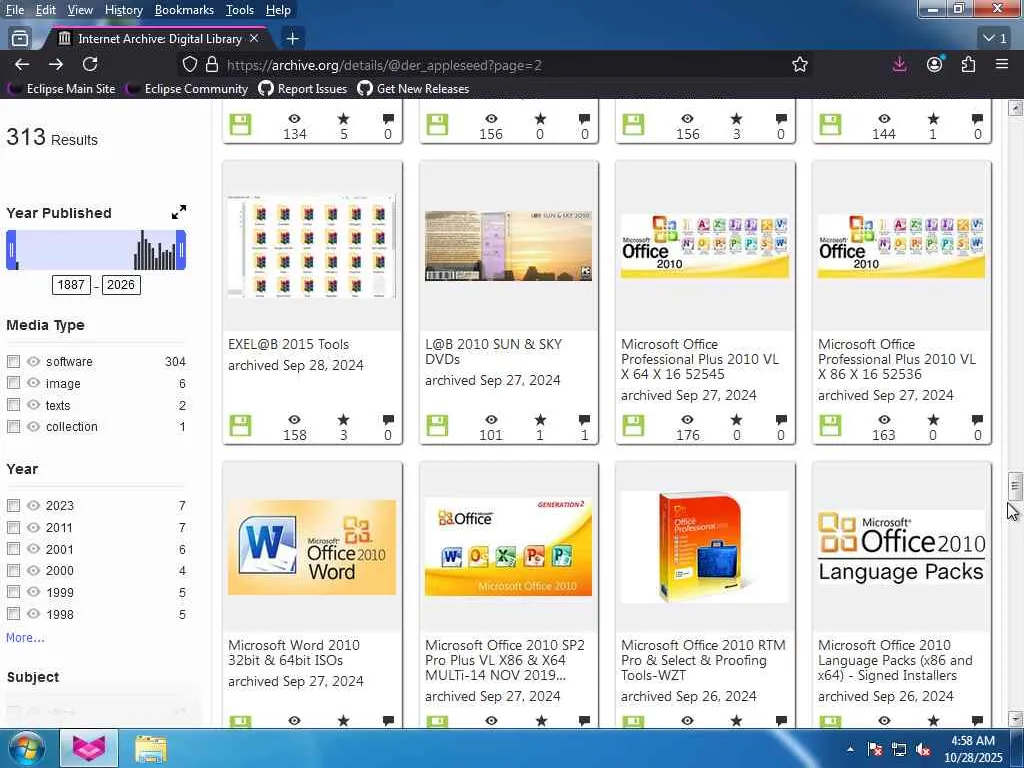The width and height of the screenshot is (1024, 768).
Task: Open a new browser tab
Action: [293, 39]
